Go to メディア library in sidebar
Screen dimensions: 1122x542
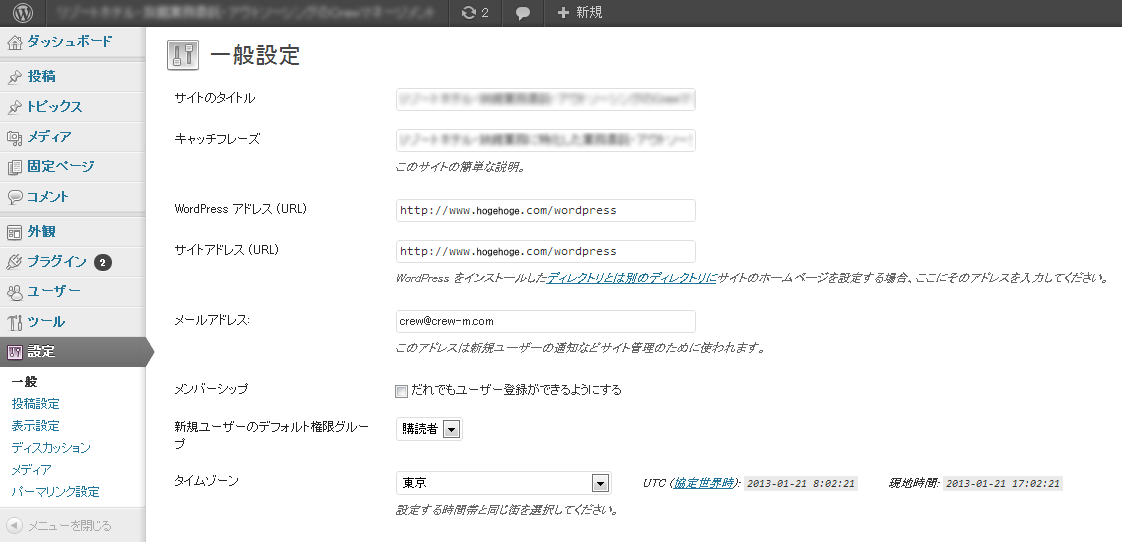(49, 137)
